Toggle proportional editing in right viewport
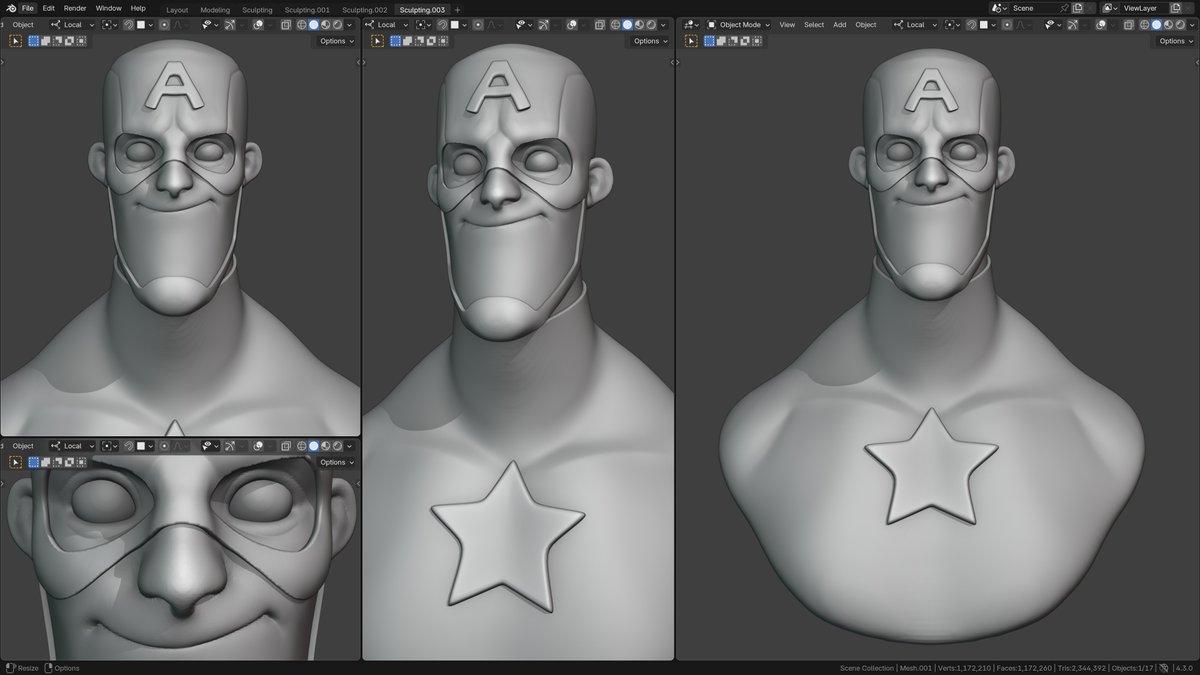1200x675 pixels. click(x=1007, y=25)
